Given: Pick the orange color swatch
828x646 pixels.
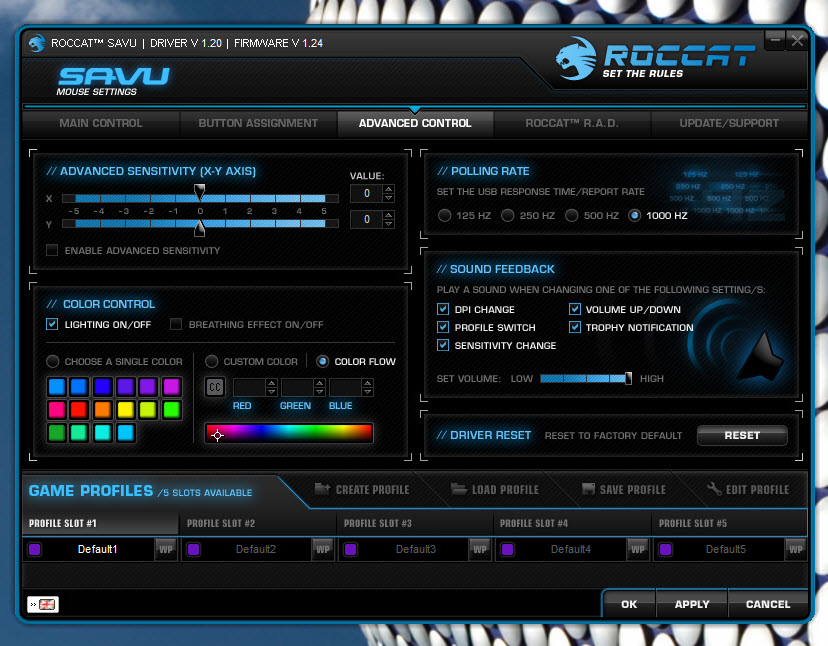Looking at the screenshot, I should coord(102,409).
